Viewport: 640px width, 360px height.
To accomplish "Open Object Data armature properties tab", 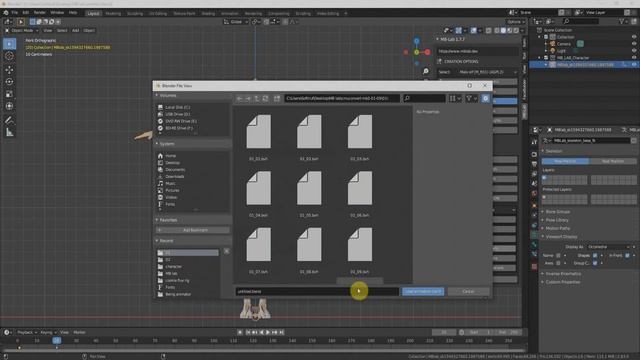I will (x=534, y=235).
